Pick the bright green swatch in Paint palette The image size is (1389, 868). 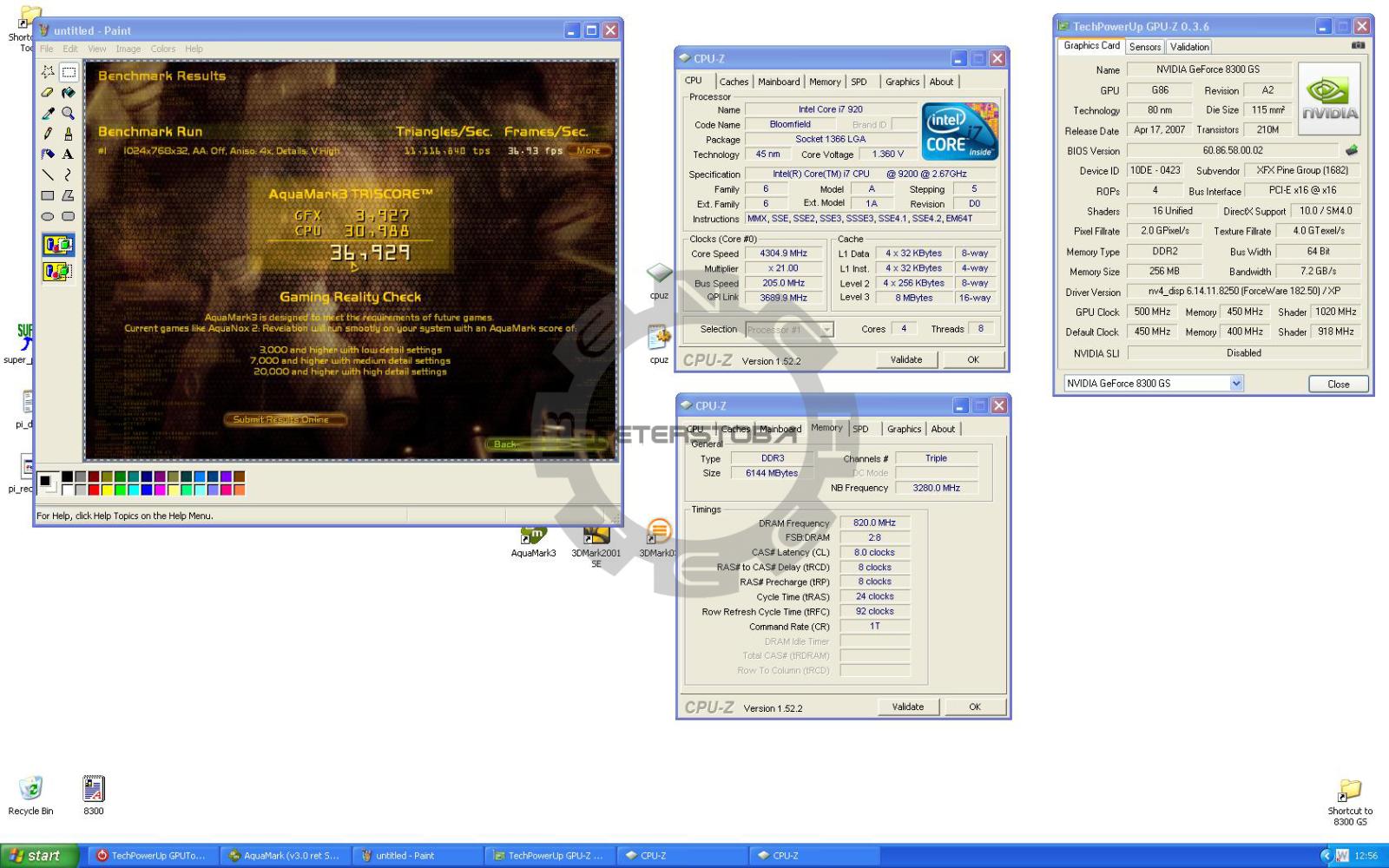coord(120,490)
